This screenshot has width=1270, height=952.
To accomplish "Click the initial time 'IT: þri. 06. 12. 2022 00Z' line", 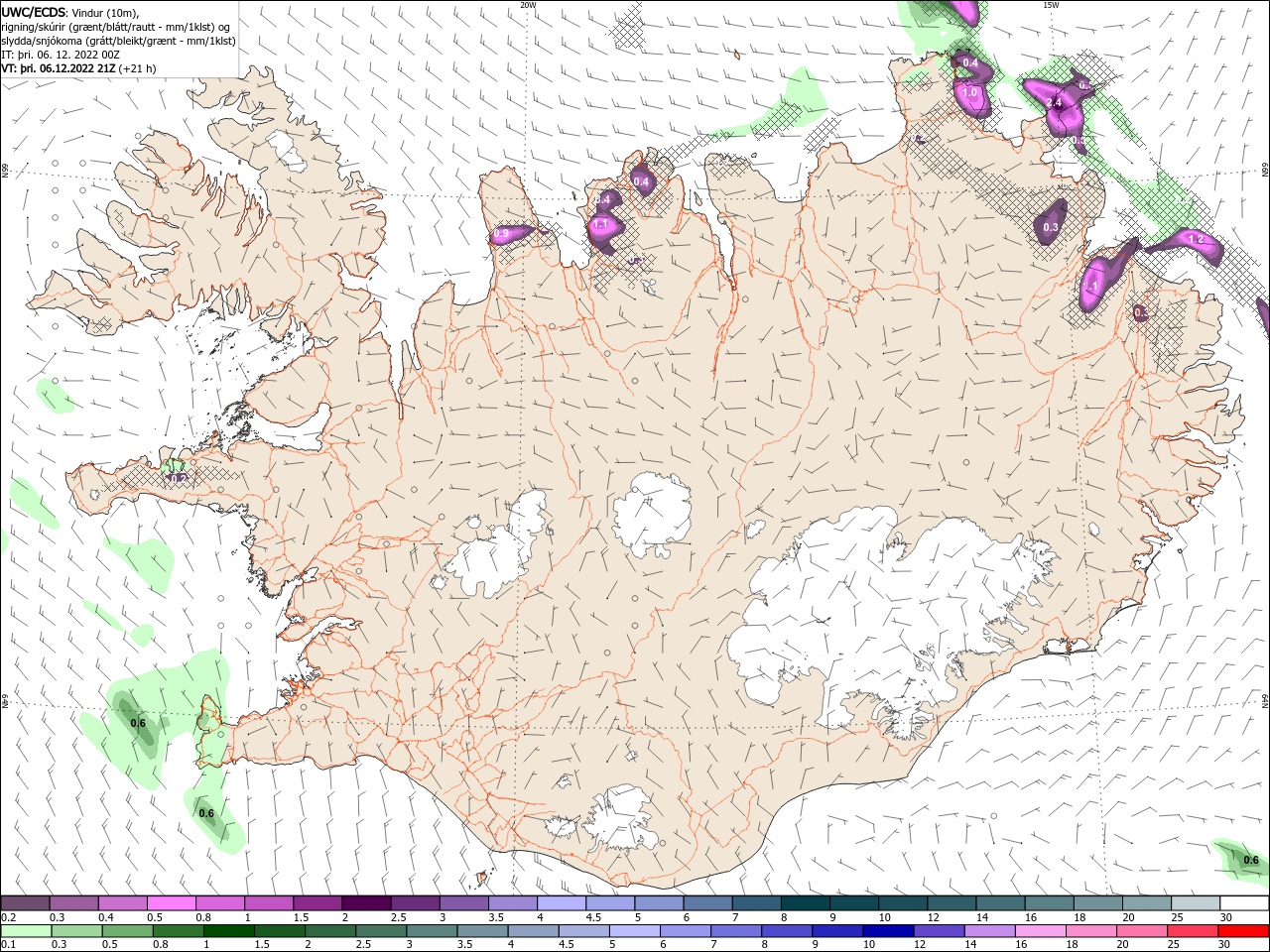I will point(61,55).
